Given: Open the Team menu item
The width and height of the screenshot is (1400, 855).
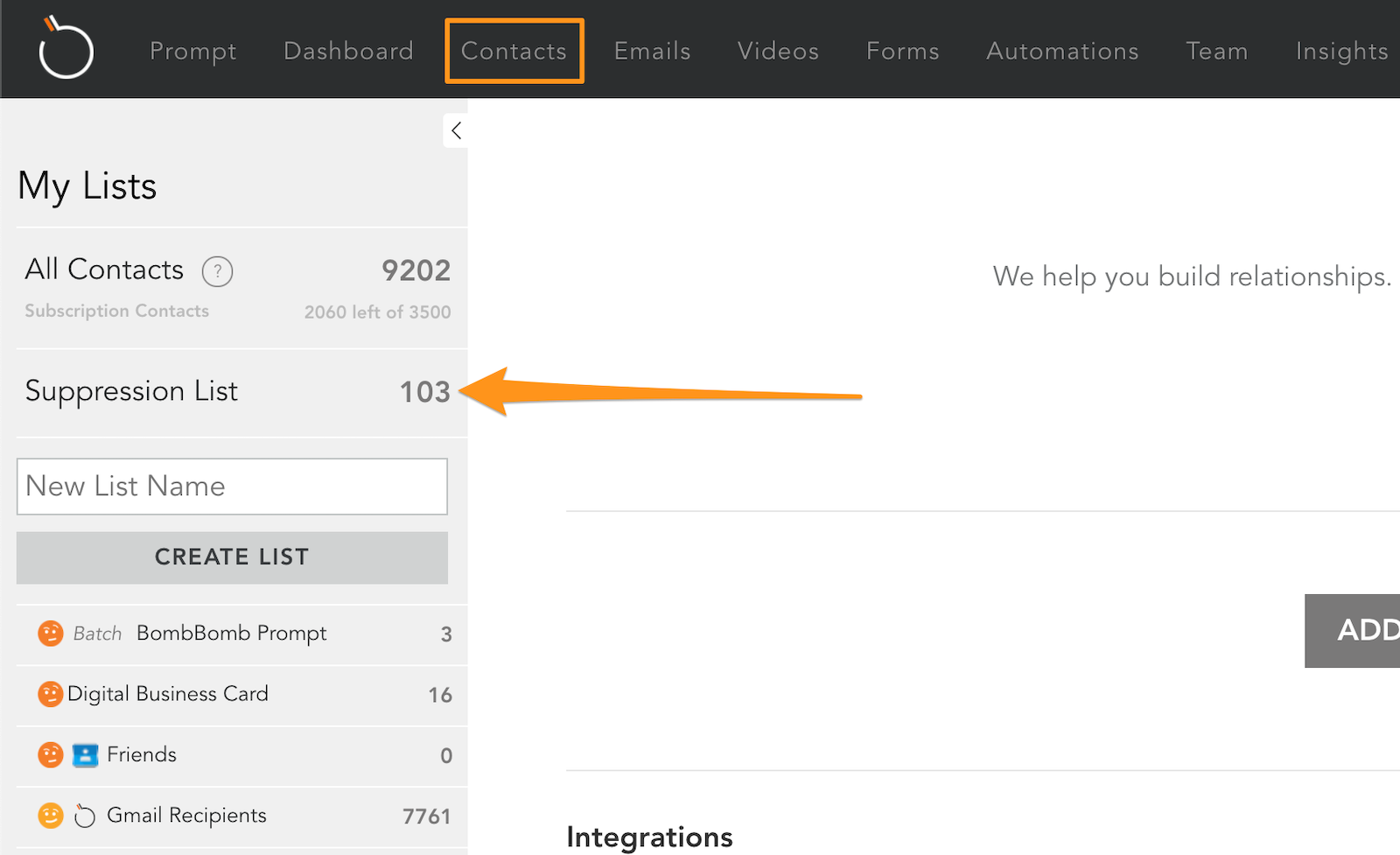Looking at the screenshot, I should pos(1216,51).
